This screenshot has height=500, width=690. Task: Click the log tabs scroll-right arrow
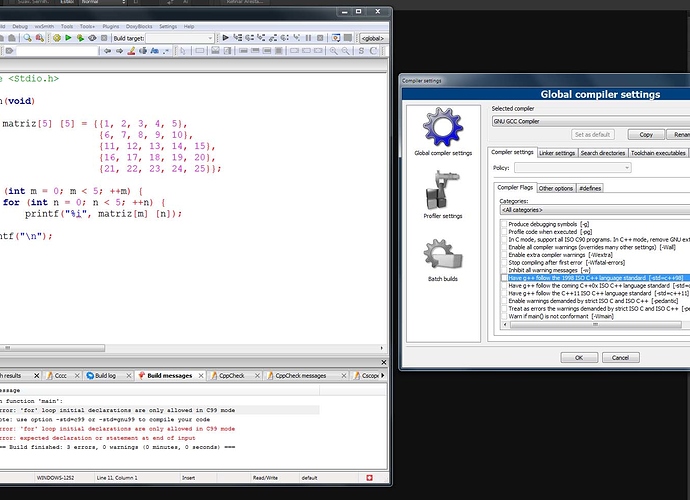[383, 375]
